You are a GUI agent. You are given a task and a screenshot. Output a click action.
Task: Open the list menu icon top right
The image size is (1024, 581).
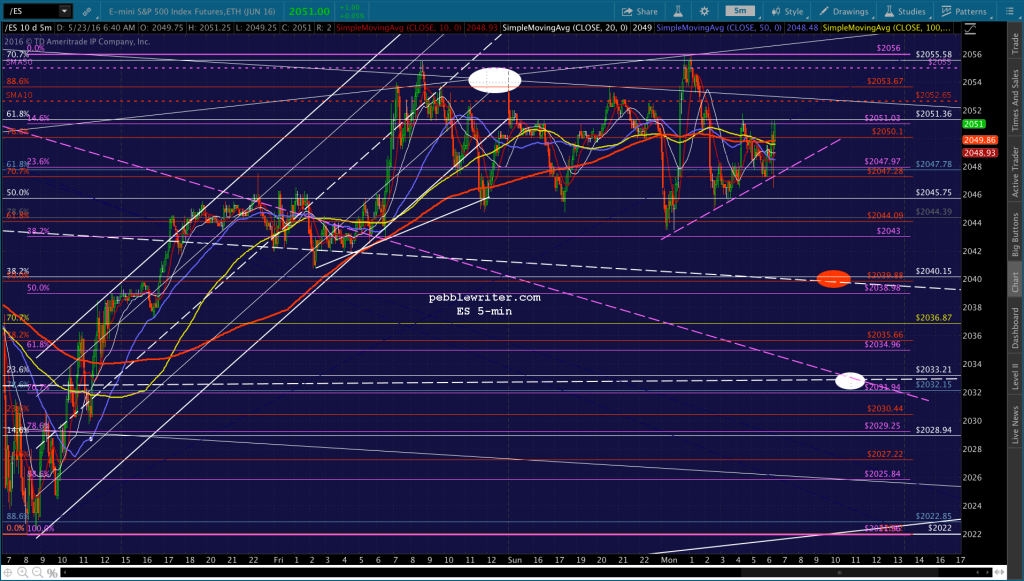point(1008,11)
